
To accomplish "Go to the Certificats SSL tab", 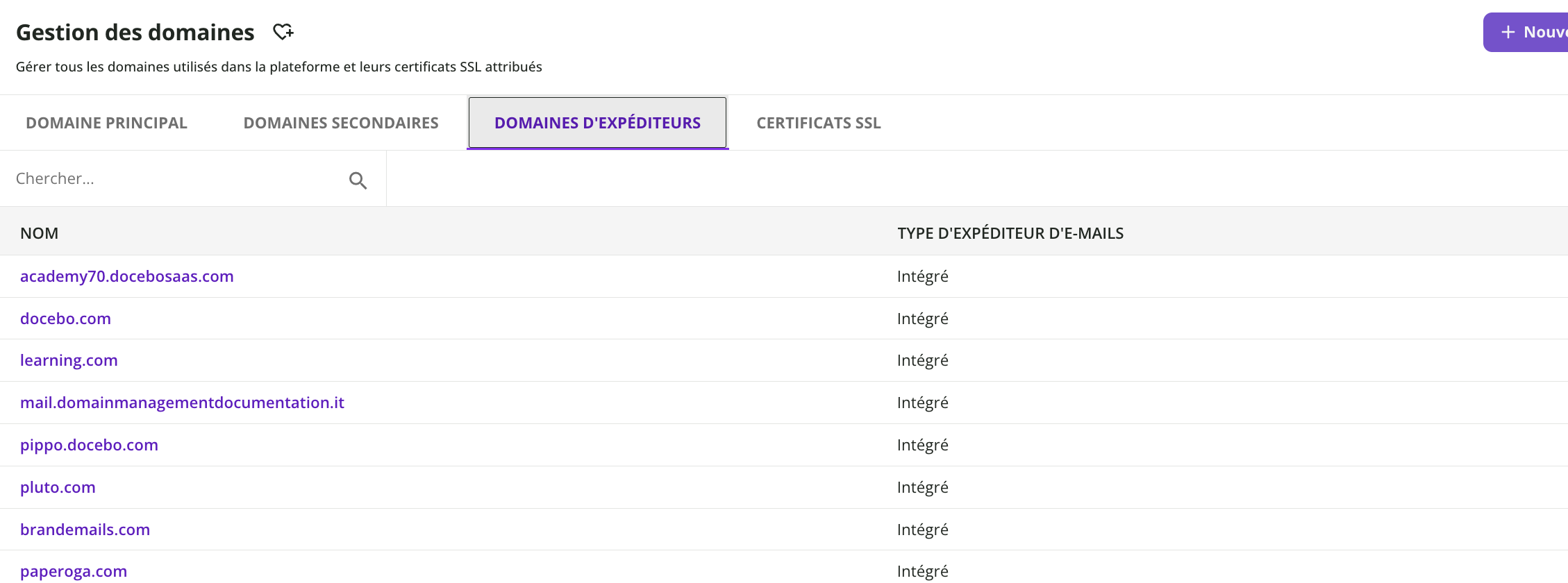I will (x=819, y=123).
